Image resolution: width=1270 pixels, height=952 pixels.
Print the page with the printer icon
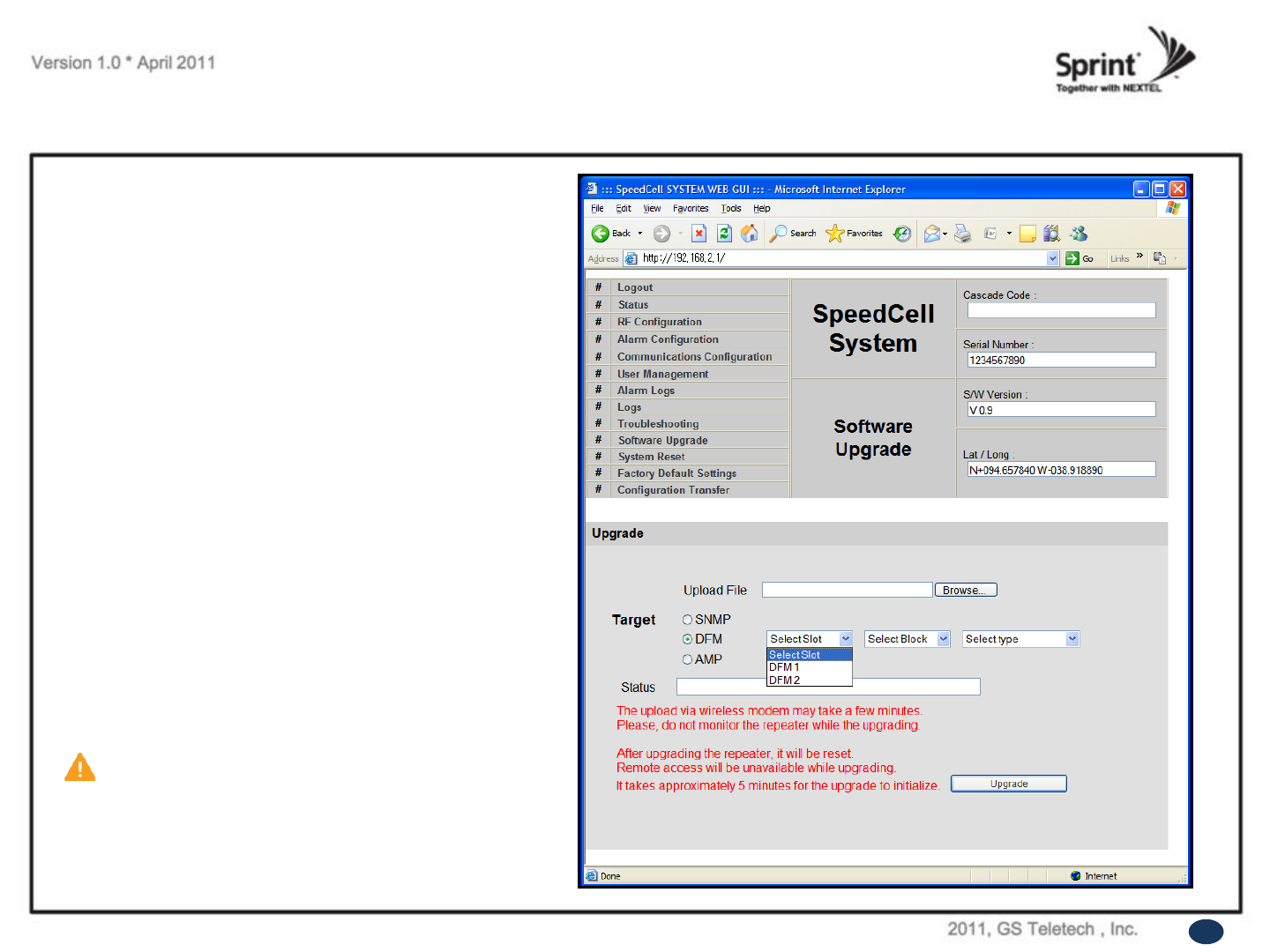coord(963,234)
